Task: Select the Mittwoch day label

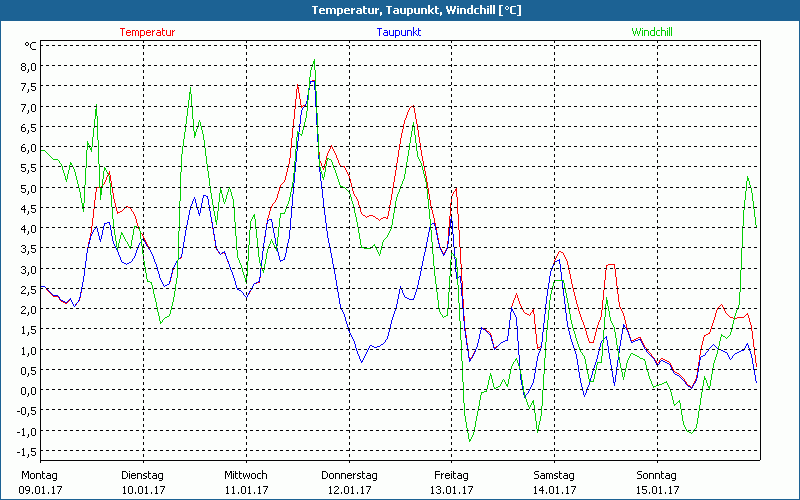Action: (x=245, y=475)
